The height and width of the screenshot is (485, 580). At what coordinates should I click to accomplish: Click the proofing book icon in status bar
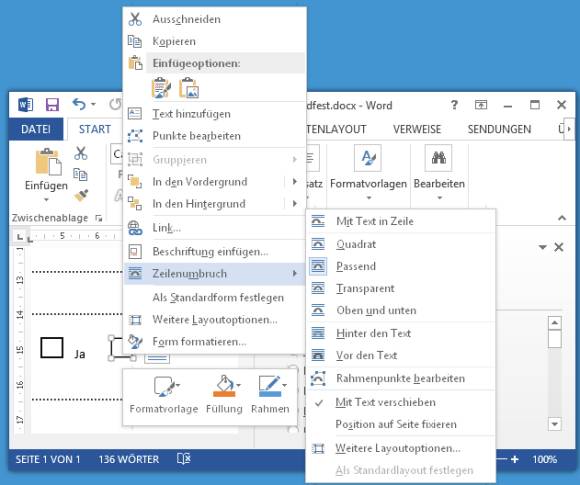pos(183,459)
